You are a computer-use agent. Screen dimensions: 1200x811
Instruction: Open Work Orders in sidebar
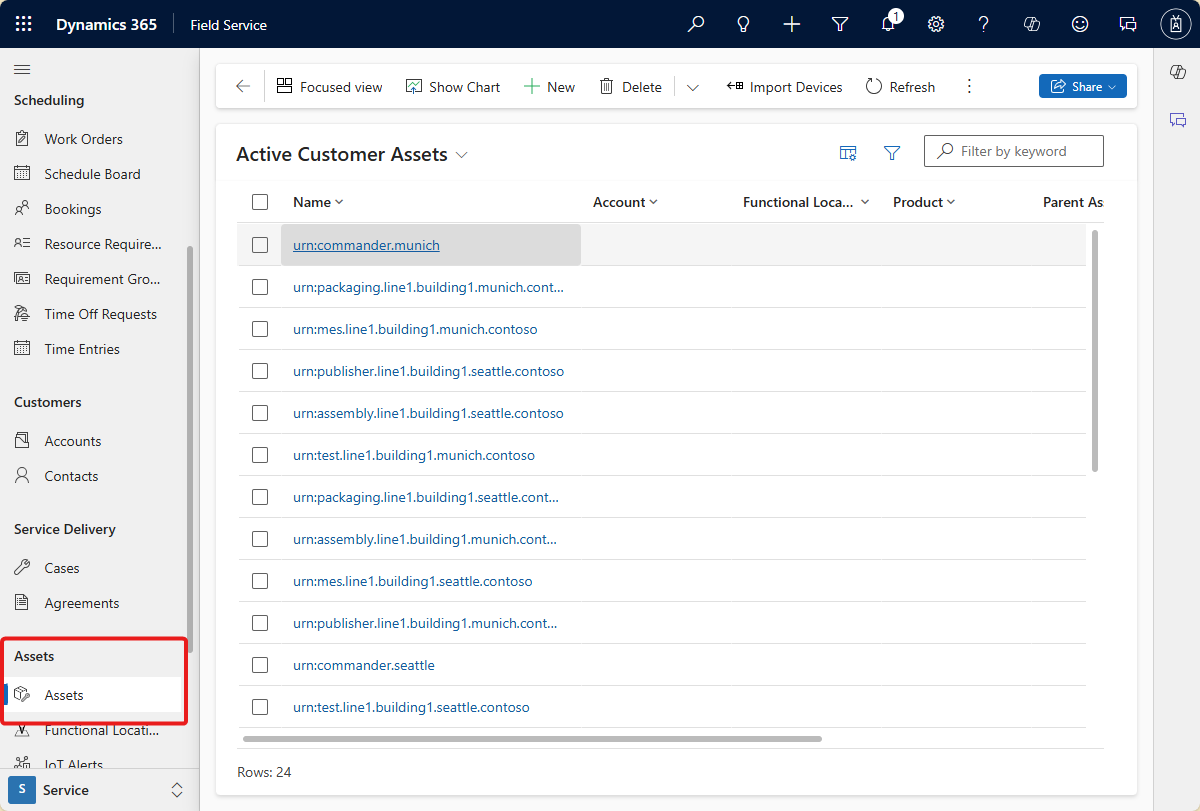coord(83,139)
